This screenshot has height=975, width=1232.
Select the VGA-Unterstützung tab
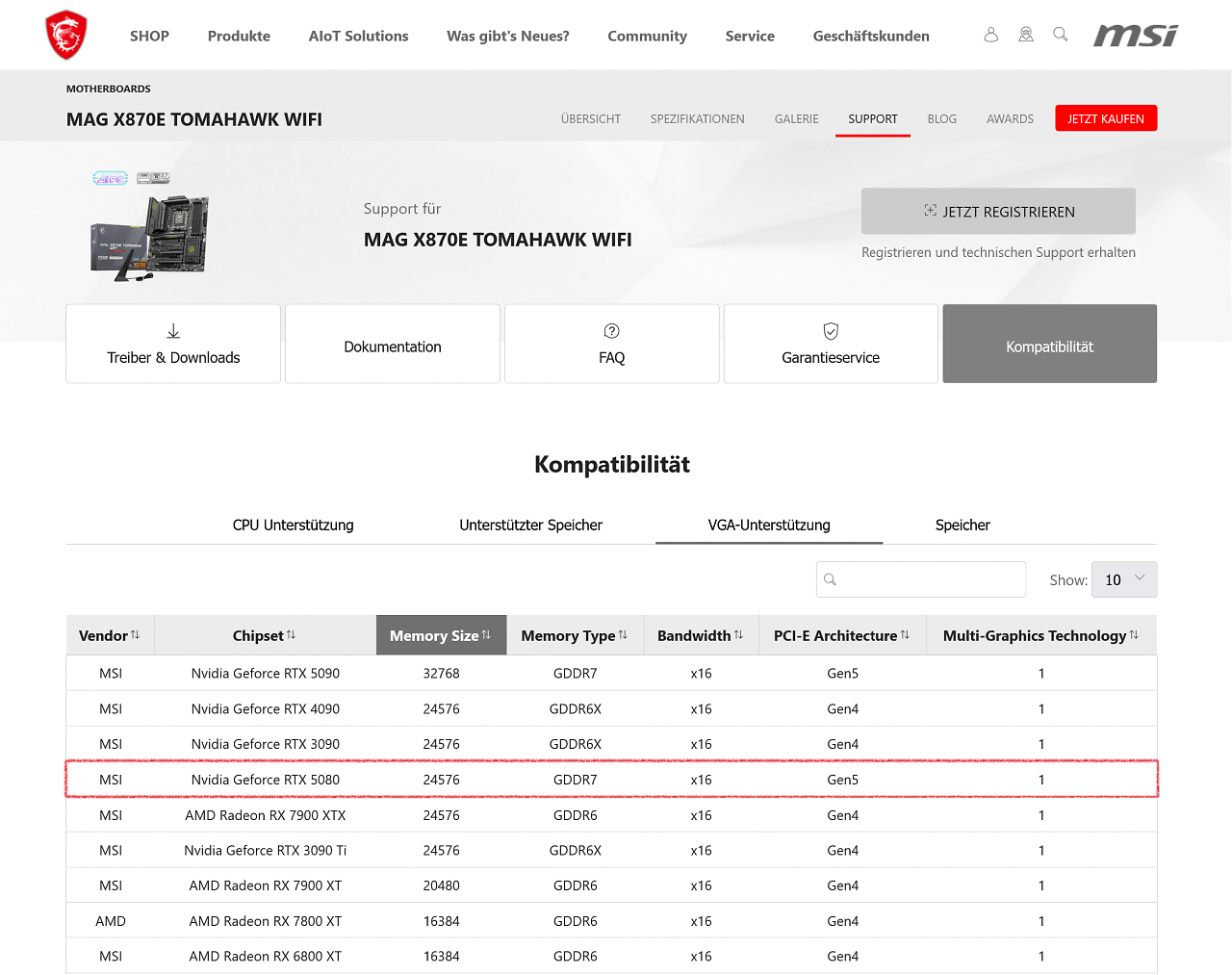(769, 525)
